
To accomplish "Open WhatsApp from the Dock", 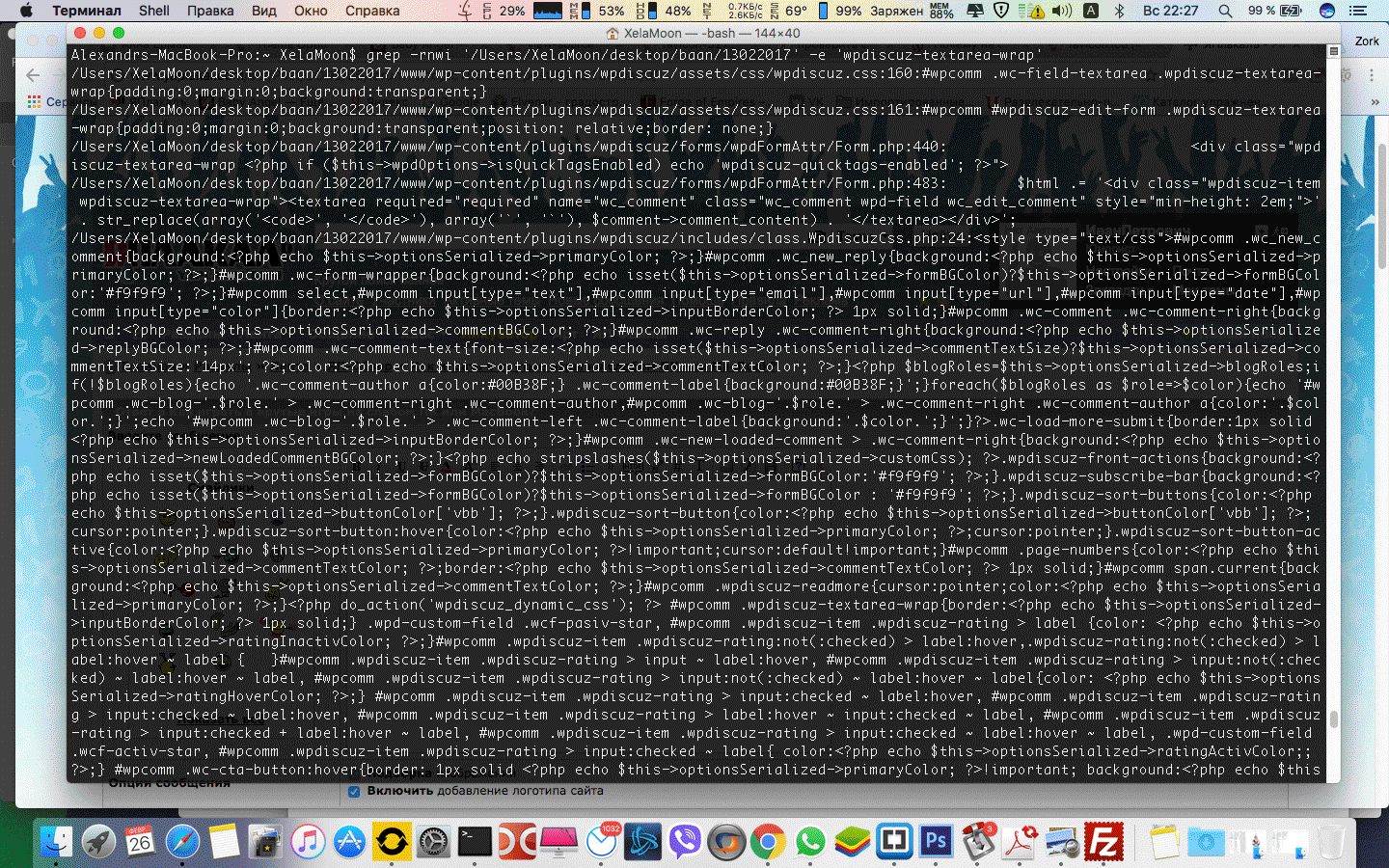I will 810,842.
